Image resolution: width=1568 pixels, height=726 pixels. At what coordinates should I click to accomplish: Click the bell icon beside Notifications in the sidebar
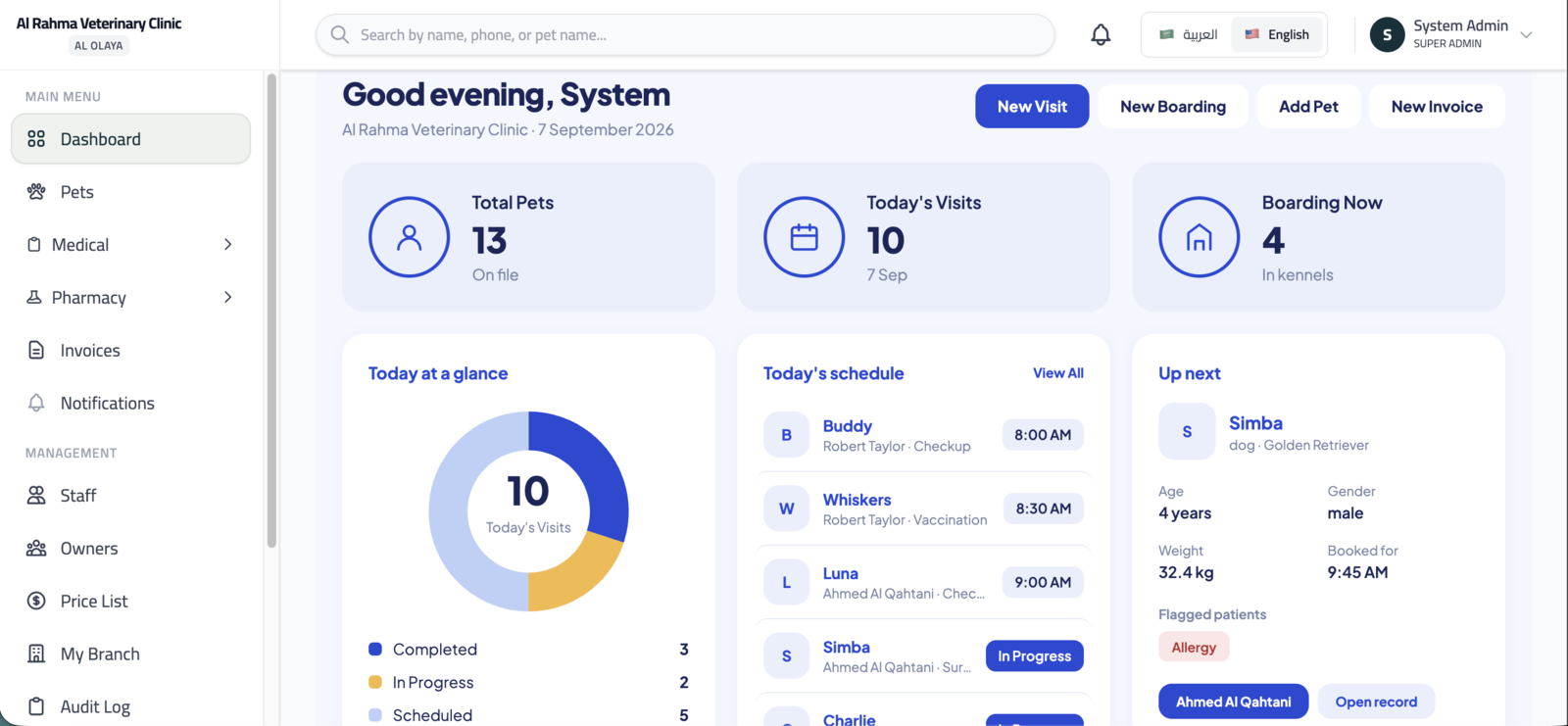(x=36, y=404)
